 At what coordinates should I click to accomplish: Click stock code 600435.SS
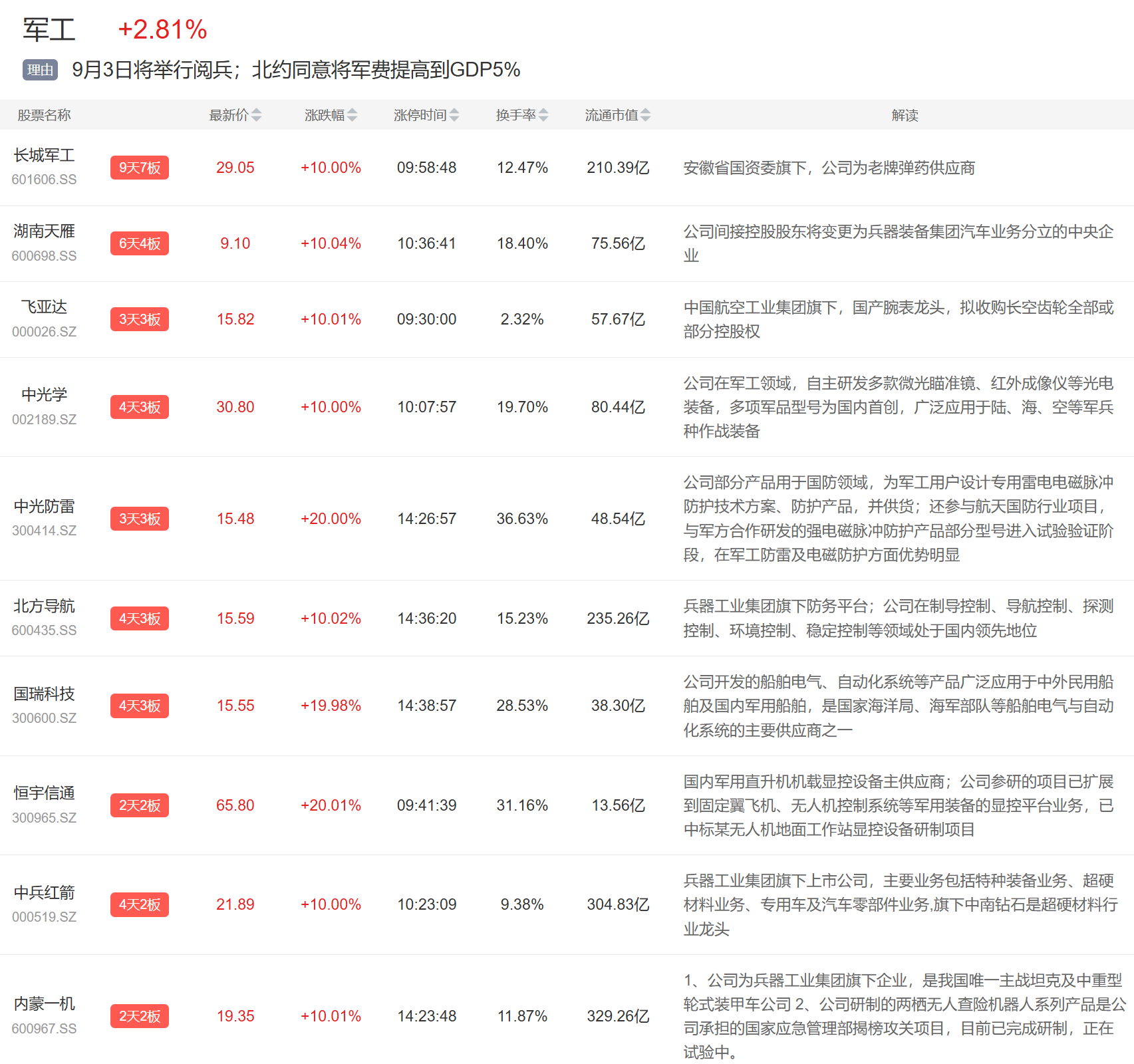[x=44, y=630]
